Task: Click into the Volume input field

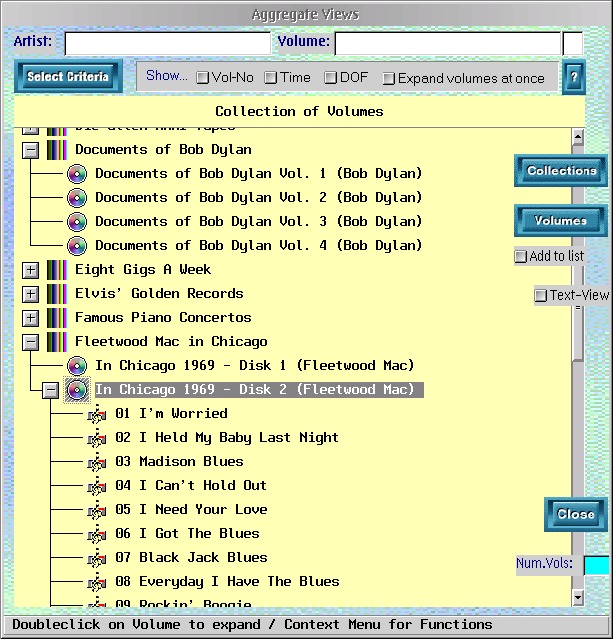Action: pos(448,43)
